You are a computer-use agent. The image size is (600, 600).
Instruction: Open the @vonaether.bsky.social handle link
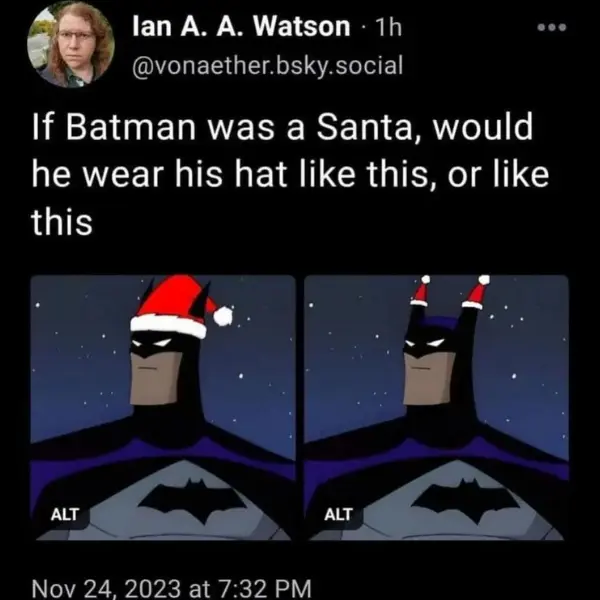coord(267,66)
